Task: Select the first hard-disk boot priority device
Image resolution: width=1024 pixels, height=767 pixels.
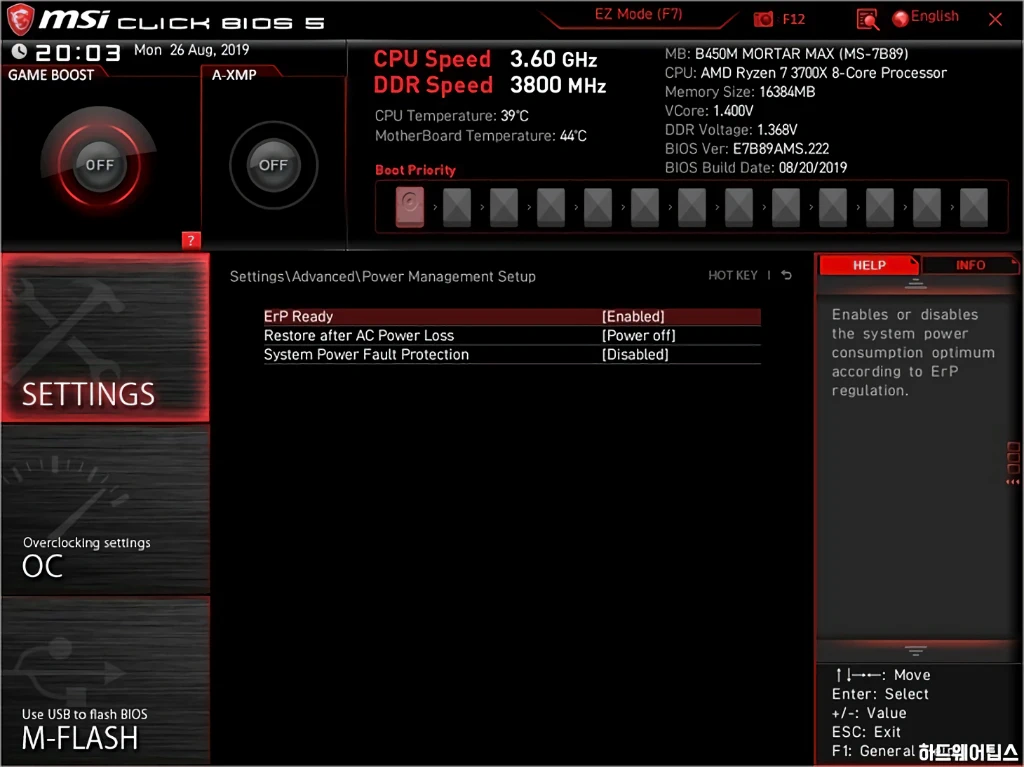Action: pyautogui.click(x=409, y=206)
